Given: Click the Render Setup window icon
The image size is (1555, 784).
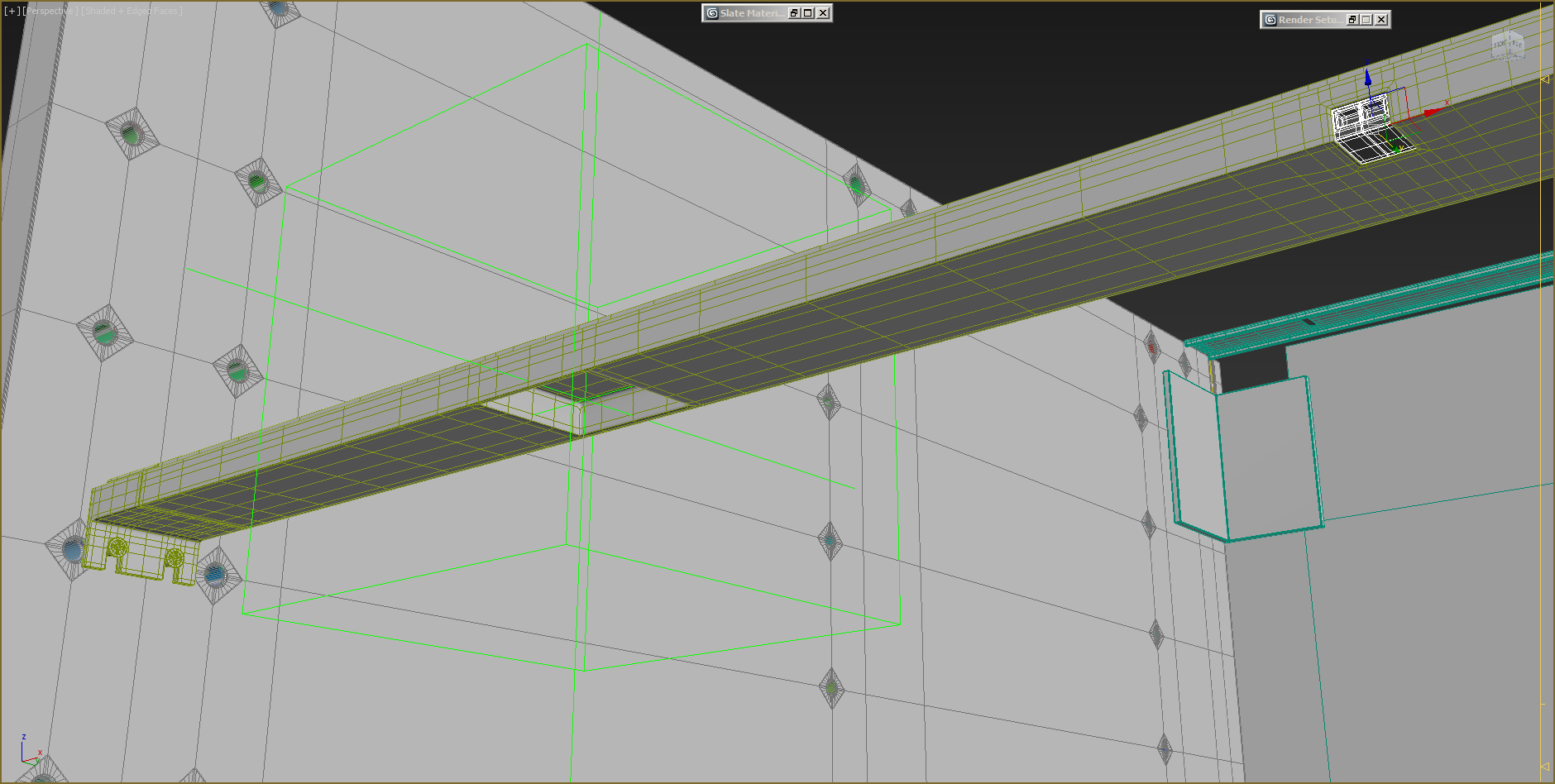Looking at the screenshot, I should 1270,20.
